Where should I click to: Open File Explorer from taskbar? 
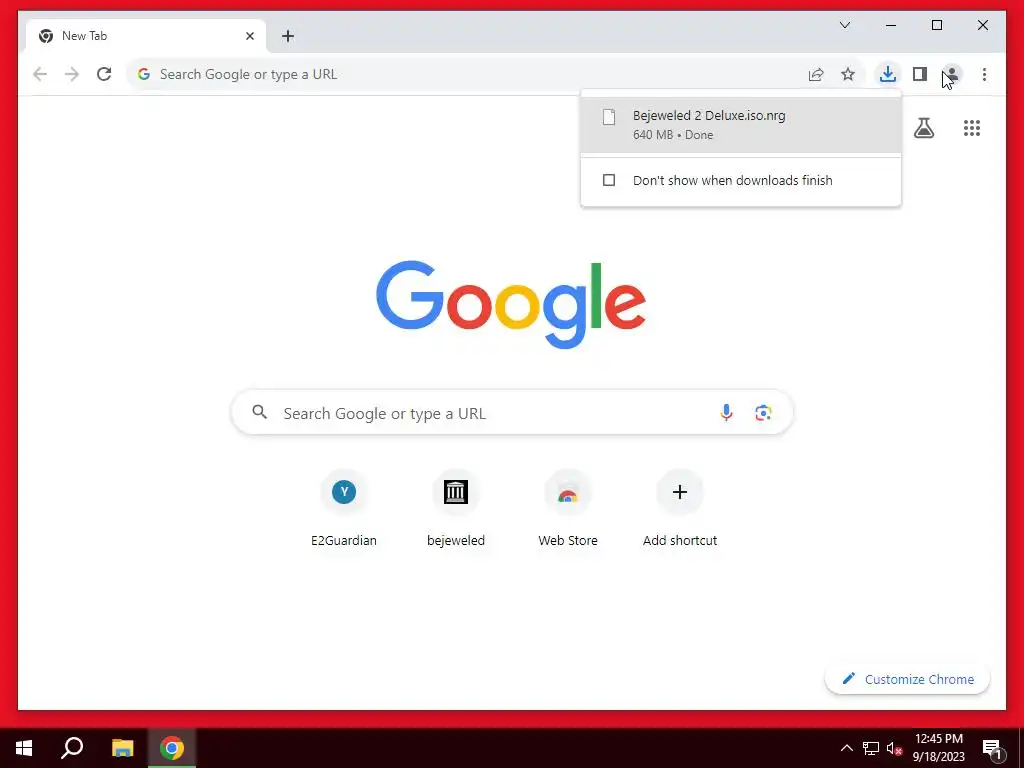pyautogui.click(x=122, y=748)
